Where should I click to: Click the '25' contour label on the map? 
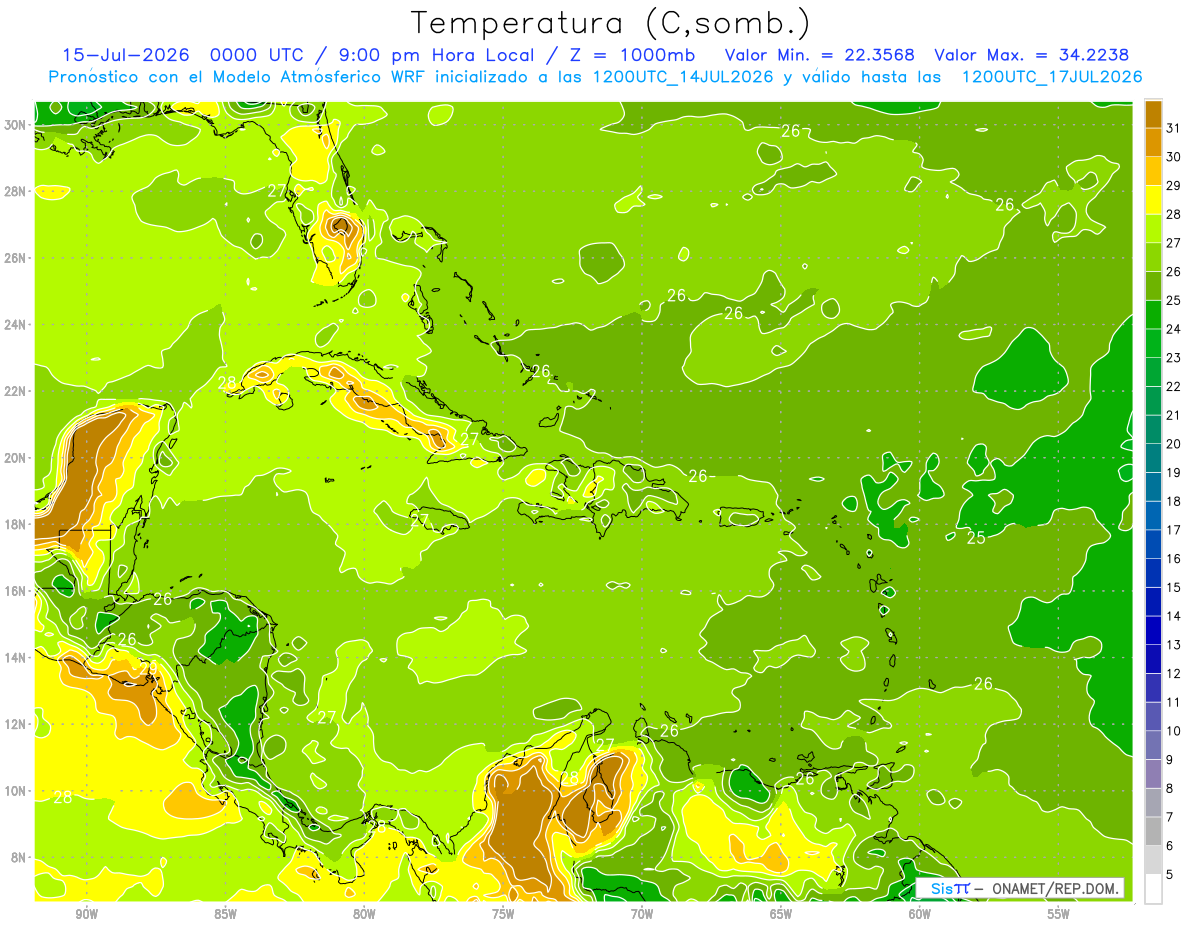click(977, 538)
